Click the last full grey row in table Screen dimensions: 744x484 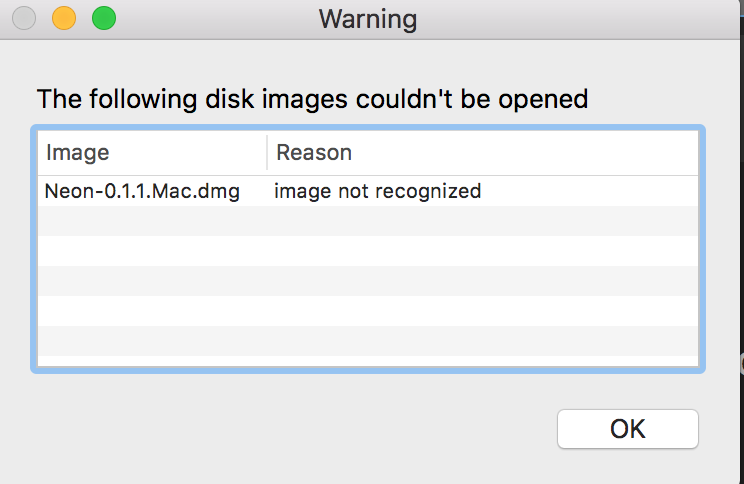(x=368, y=340)
